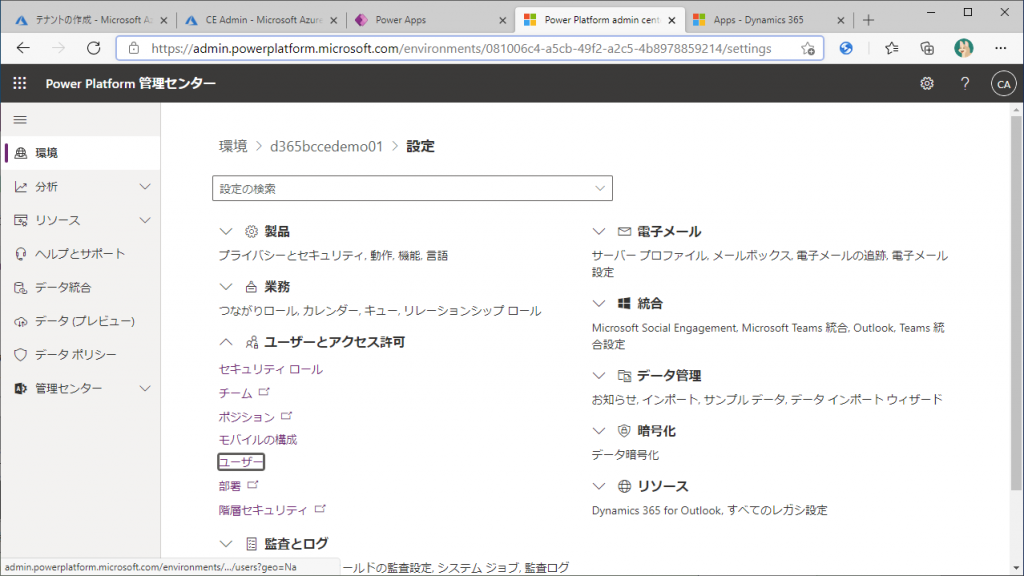Viewport: 1024px width, 576px height.
Task: Switch to Apps - Dynamics 365 tab
Action: point(767,20)
